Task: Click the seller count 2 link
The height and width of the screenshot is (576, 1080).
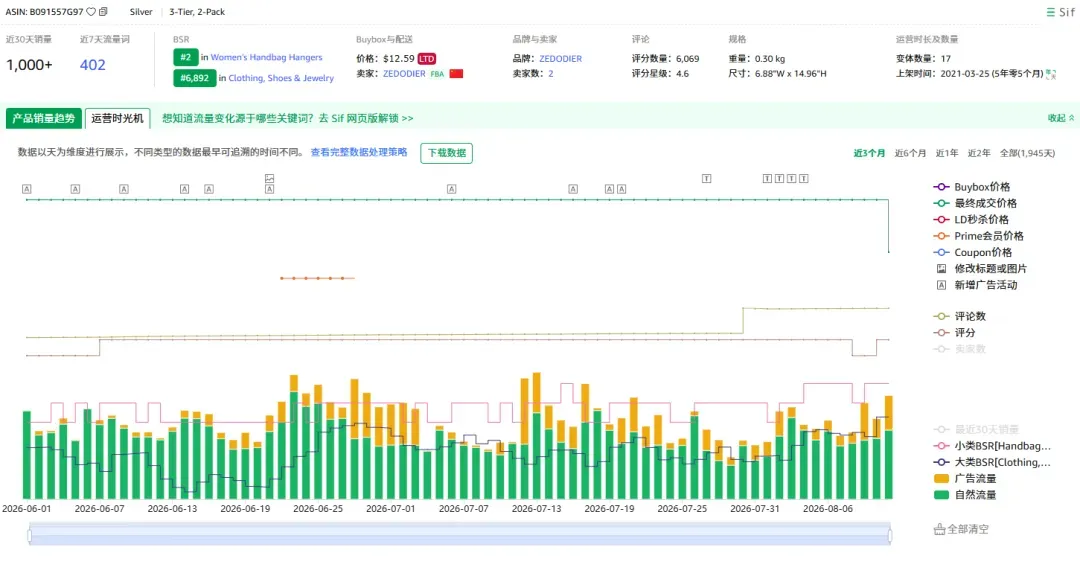Action: pyautogui.click(x=551, y=74)
